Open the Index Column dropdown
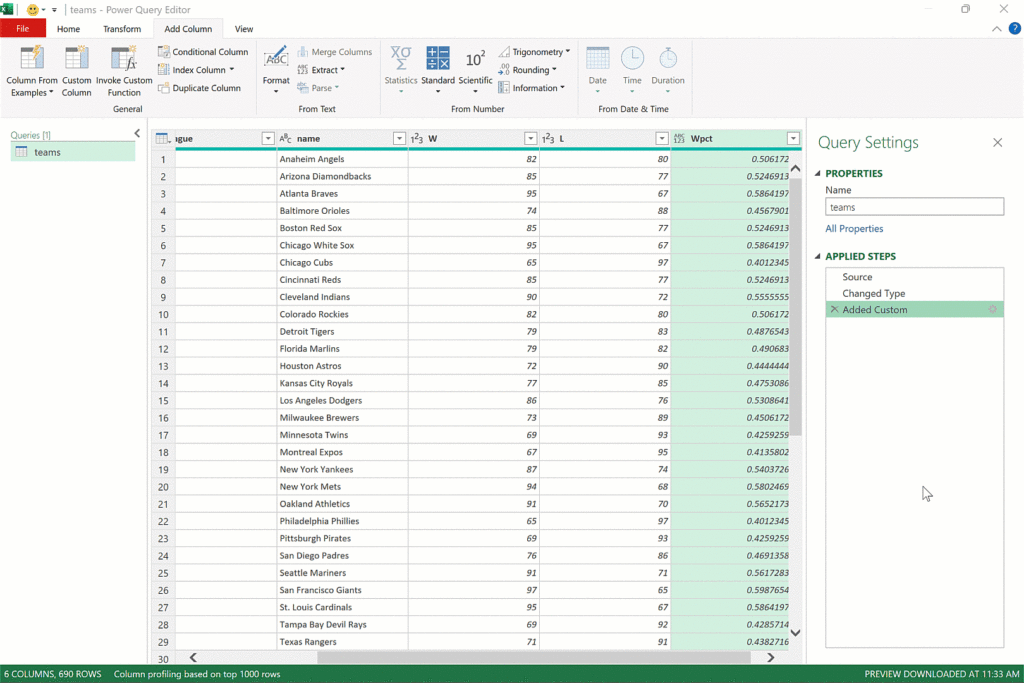The image size is (1024, 683). tap(231, 70)
